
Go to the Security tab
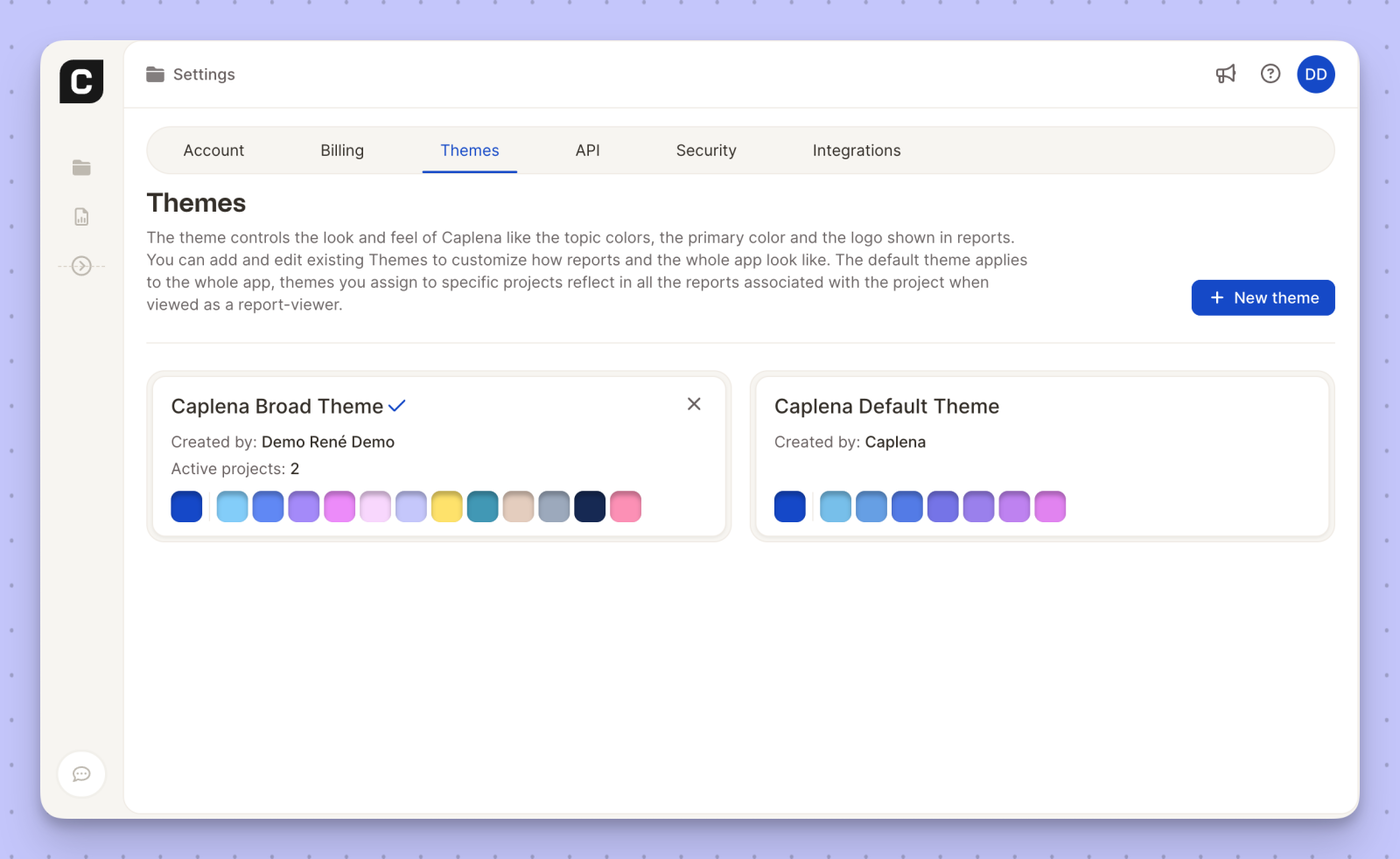coord(706,150)
